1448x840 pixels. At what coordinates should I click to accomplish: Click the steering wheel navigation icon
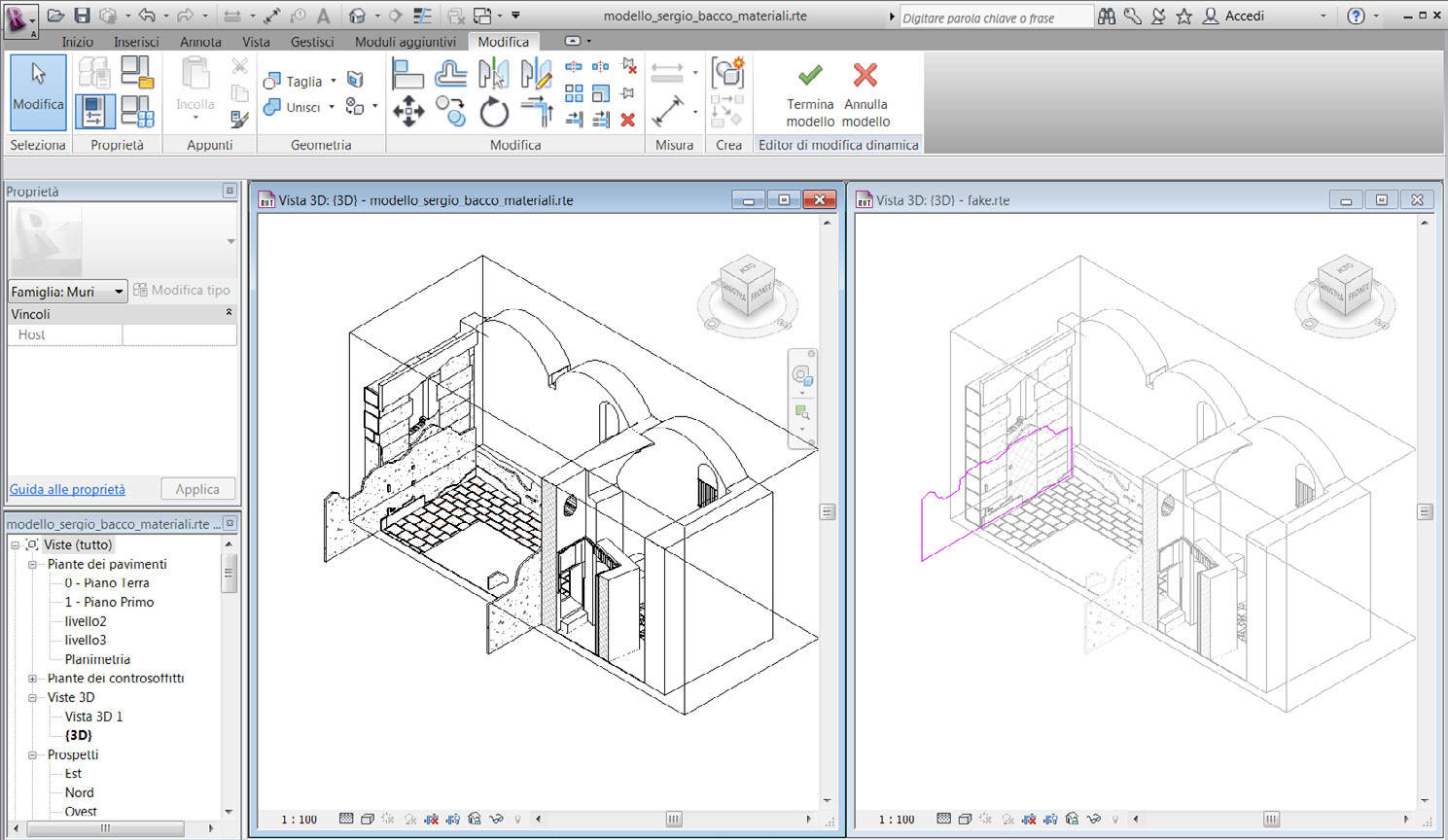tap(801, 375)
